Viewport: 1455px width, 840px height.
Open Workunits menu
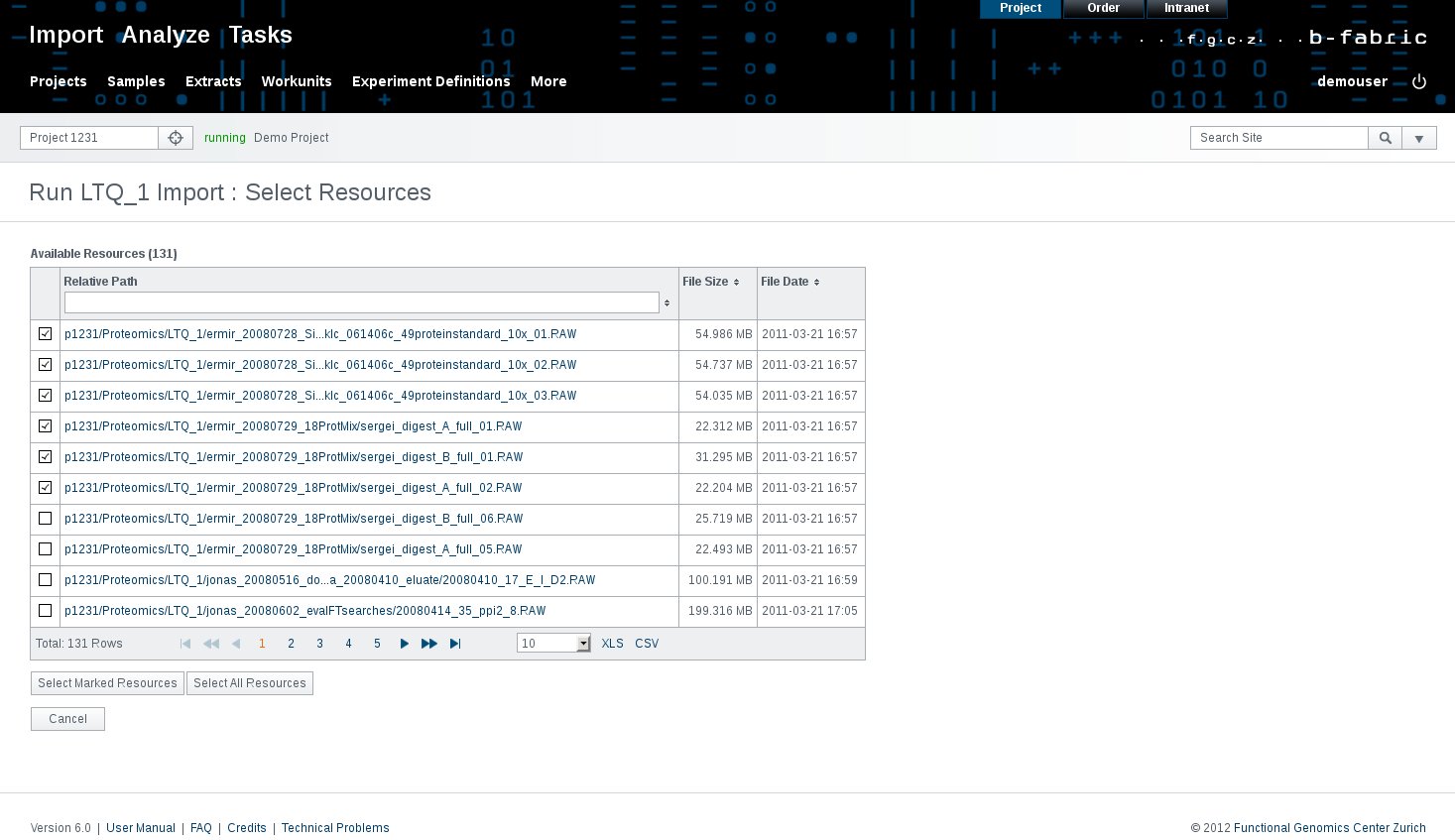[x=297, y=81]
